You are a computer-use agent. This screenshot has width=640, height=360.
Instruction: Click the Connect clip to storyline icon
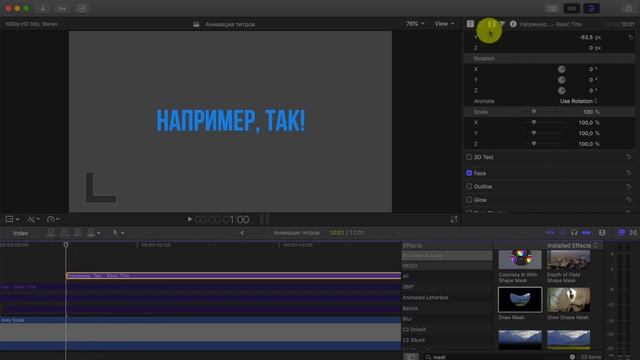(x=51, y=233)
